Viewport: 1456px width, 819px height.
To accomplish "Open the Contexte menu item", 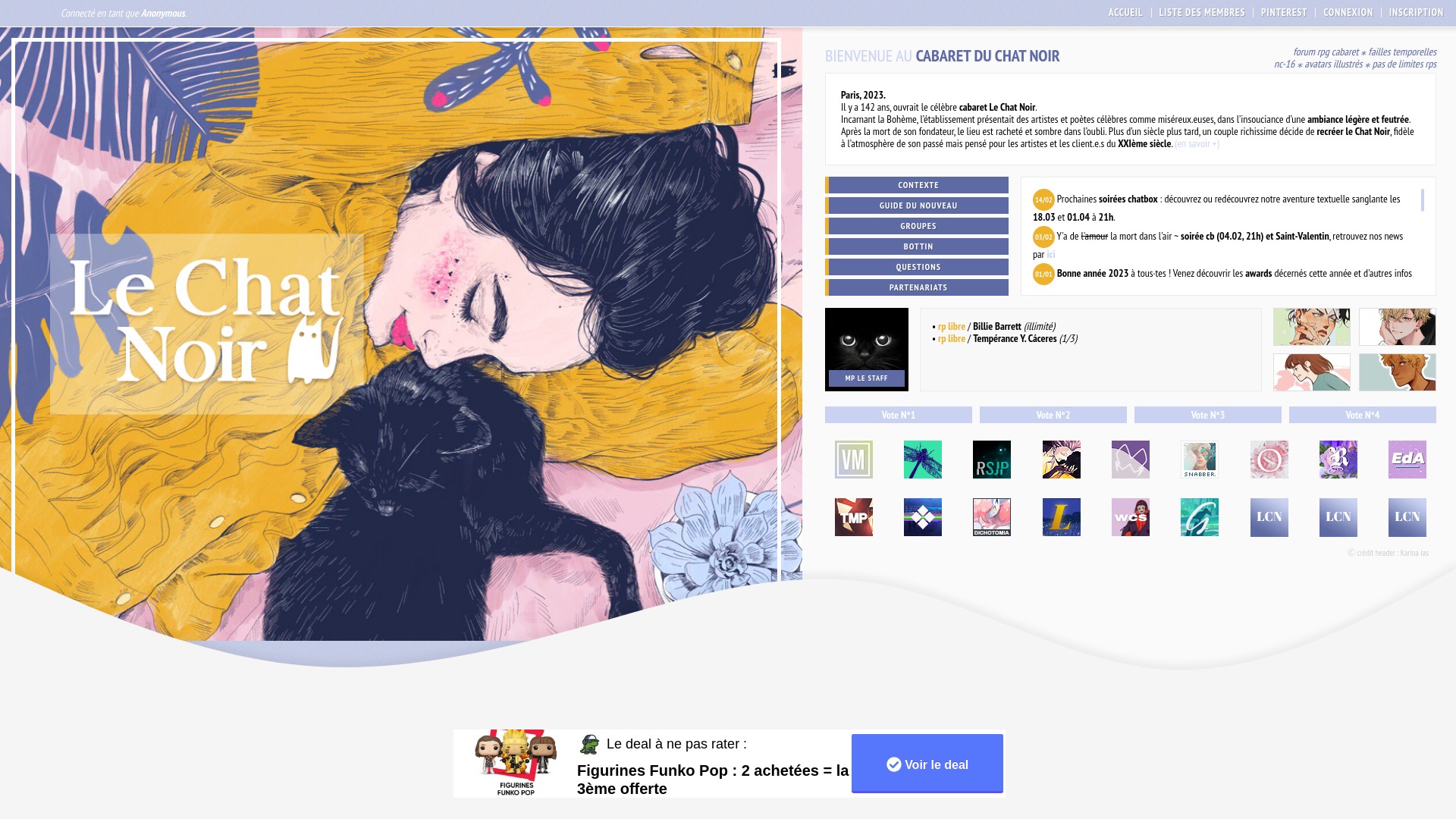I will [917, 185].
